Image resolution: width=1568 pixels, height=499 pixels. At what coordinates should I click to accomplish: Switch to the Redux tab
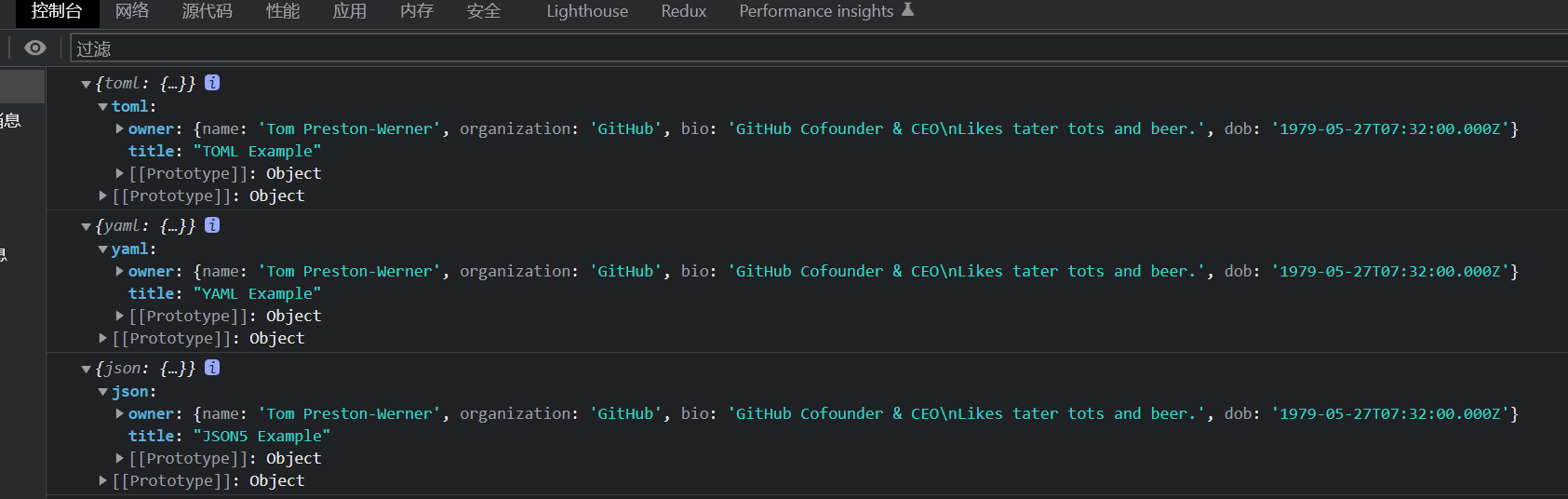pos(683,11)
